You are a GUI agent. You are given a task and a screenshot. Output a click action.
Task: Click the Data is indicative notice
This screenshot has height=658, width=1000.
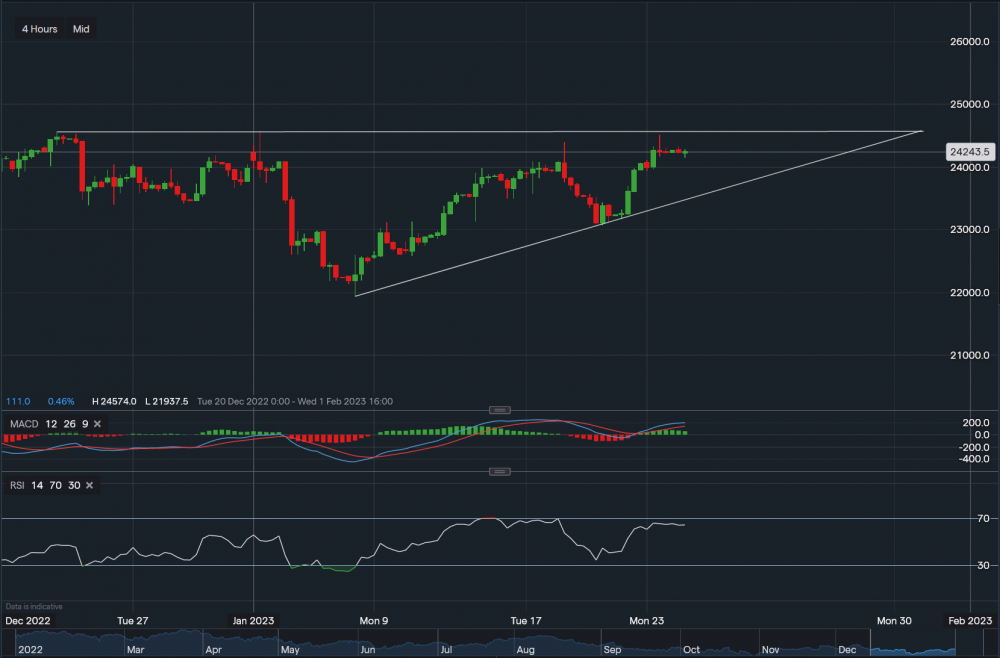[33, 606]
